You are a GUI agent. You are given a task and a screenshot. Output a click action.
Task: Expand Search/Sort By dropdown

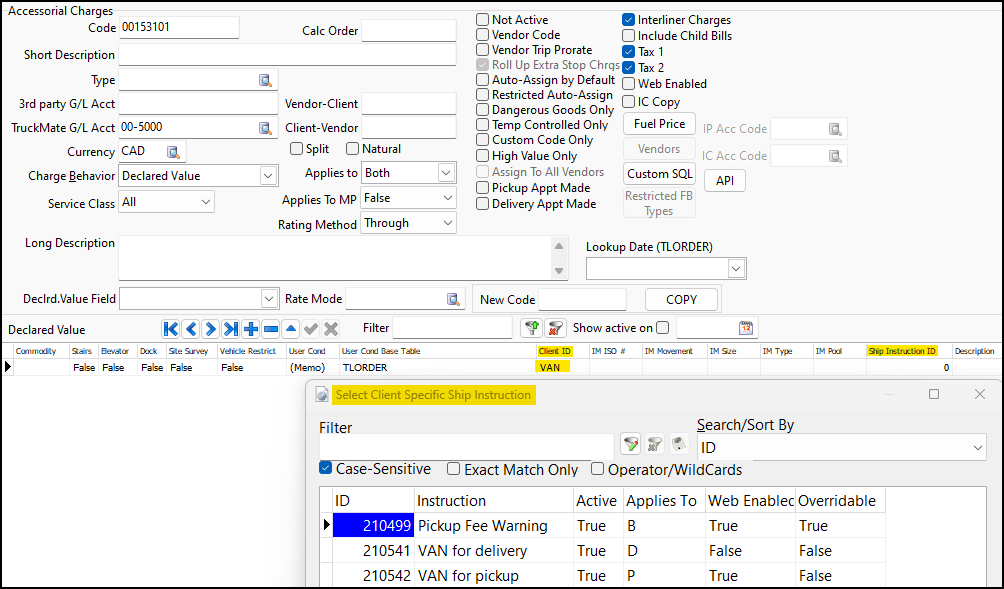(977, 448)
